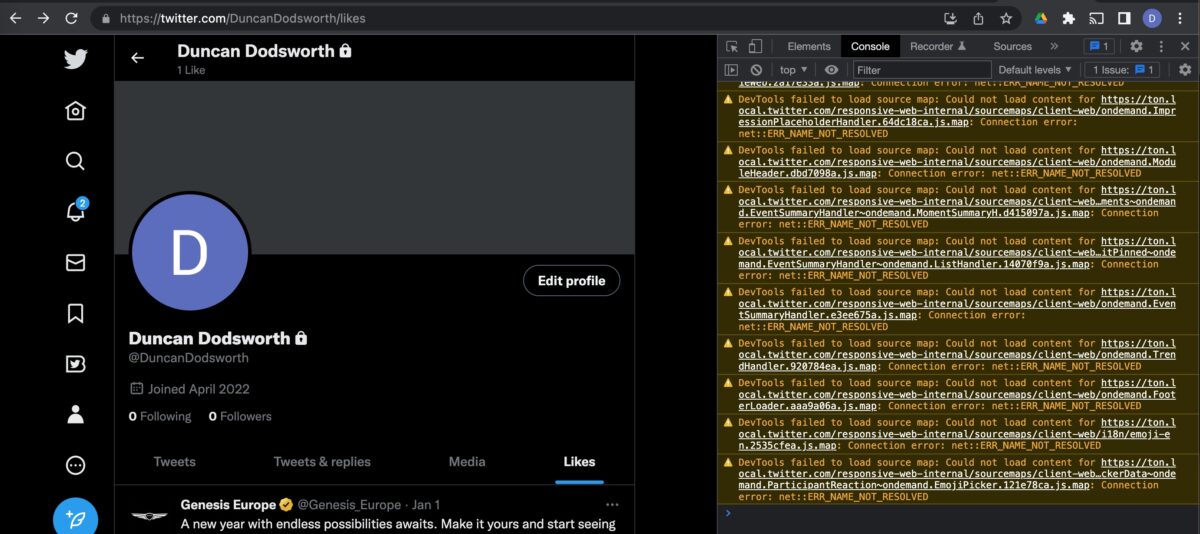Screen dimensions: 1200x534
Task: Select the Tweets & replies tab
Action: tap(322, 462)
